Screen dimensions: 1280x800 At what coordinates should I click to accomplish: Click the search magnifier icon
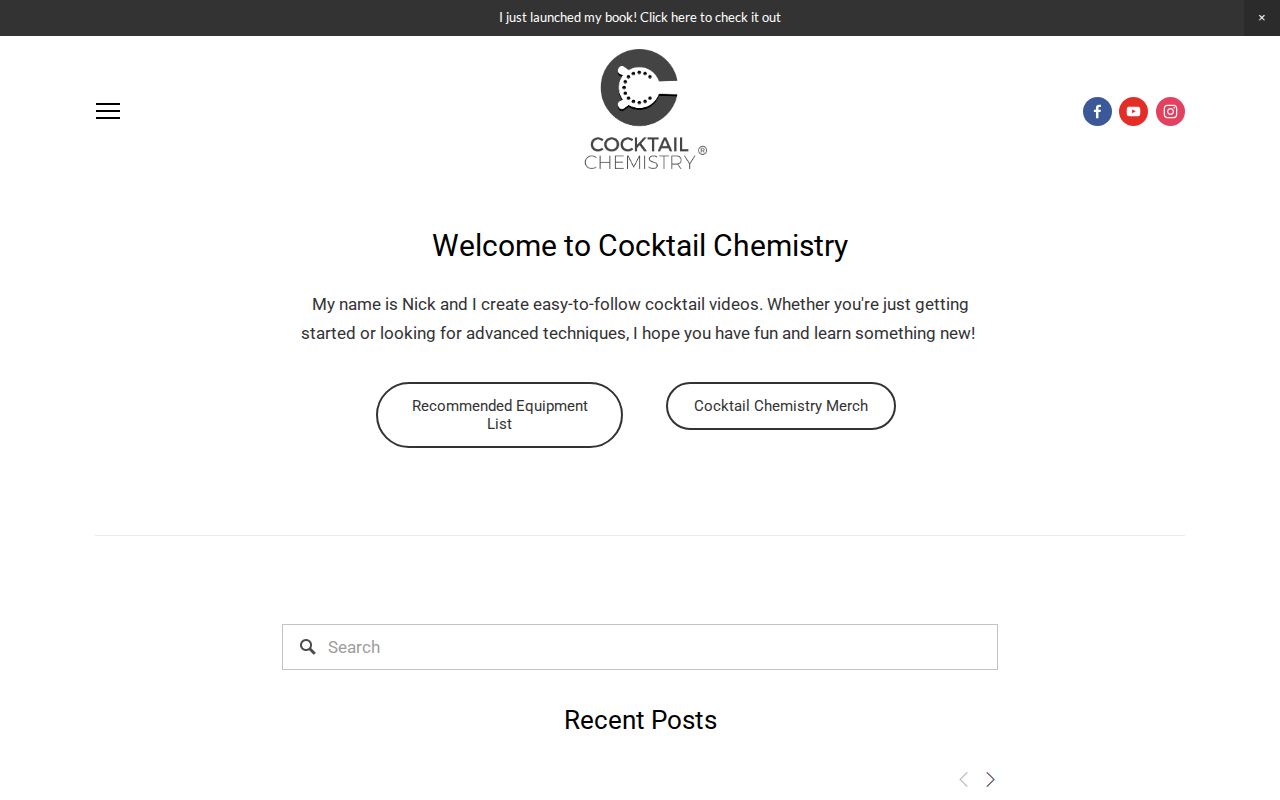308,647
